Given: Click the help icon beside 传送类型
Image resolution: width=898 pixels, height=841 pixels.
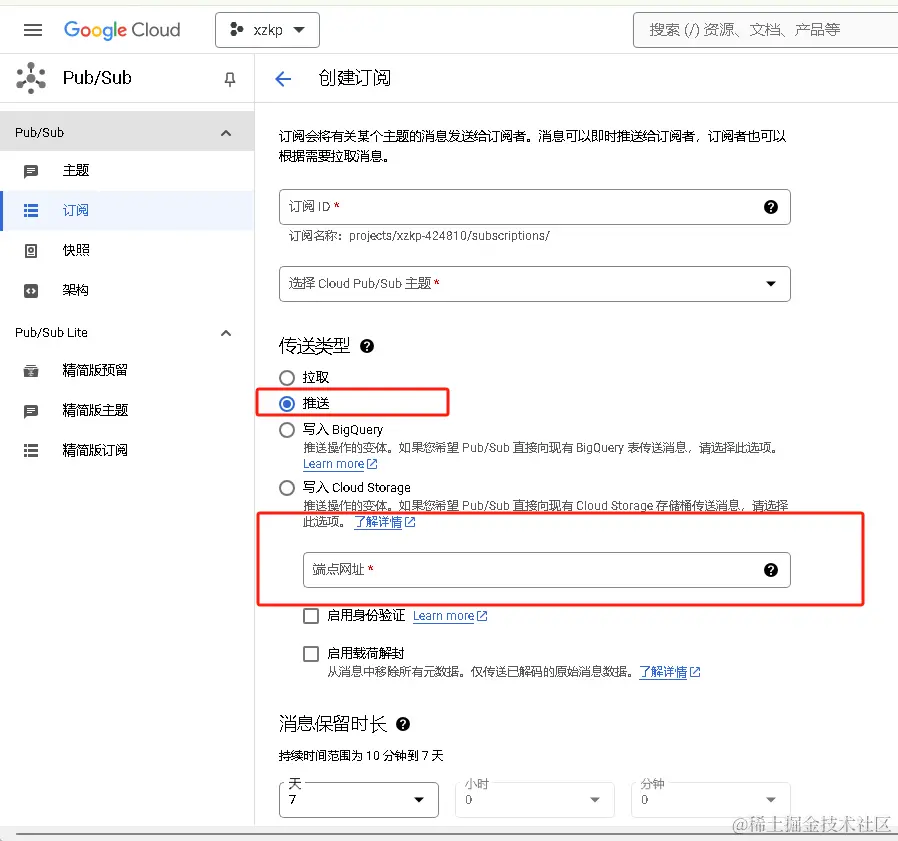Looking at the screenshot, I should pos(367,346).
